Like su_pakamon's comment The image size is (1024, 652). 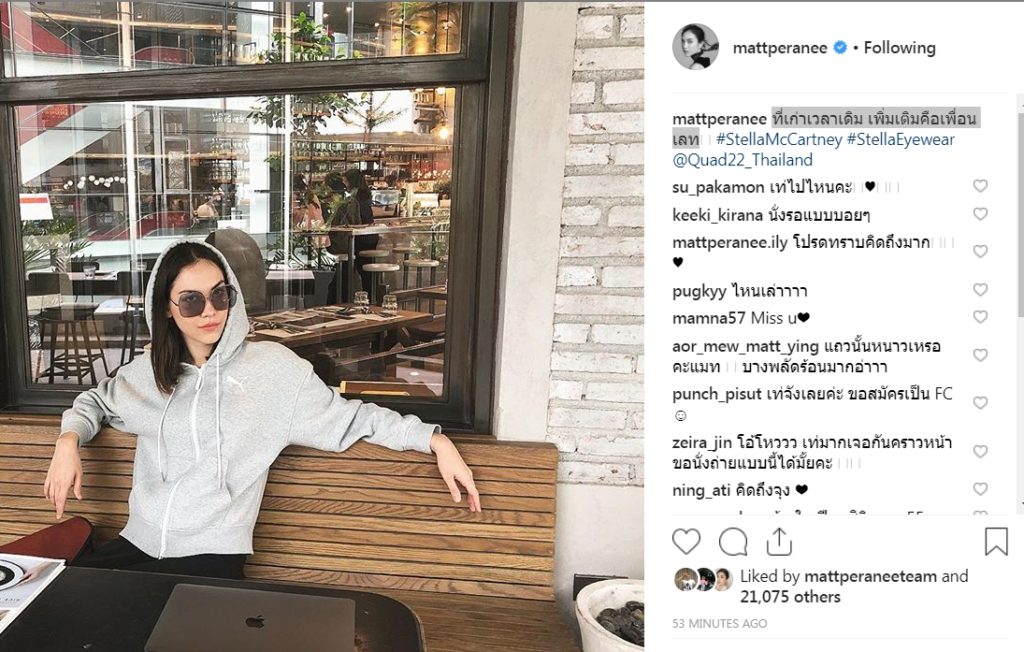coord(980,186)
